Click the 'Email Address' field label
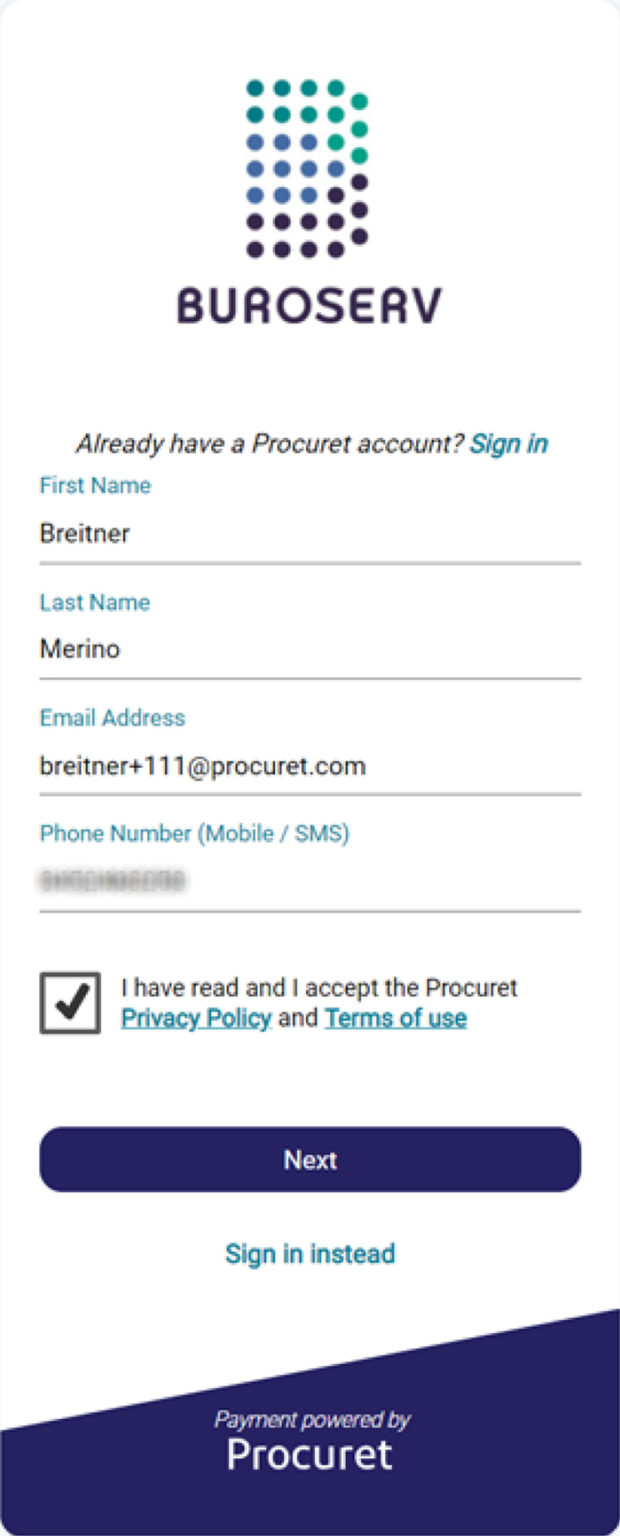620x1536 pixels. coord(112,718)
